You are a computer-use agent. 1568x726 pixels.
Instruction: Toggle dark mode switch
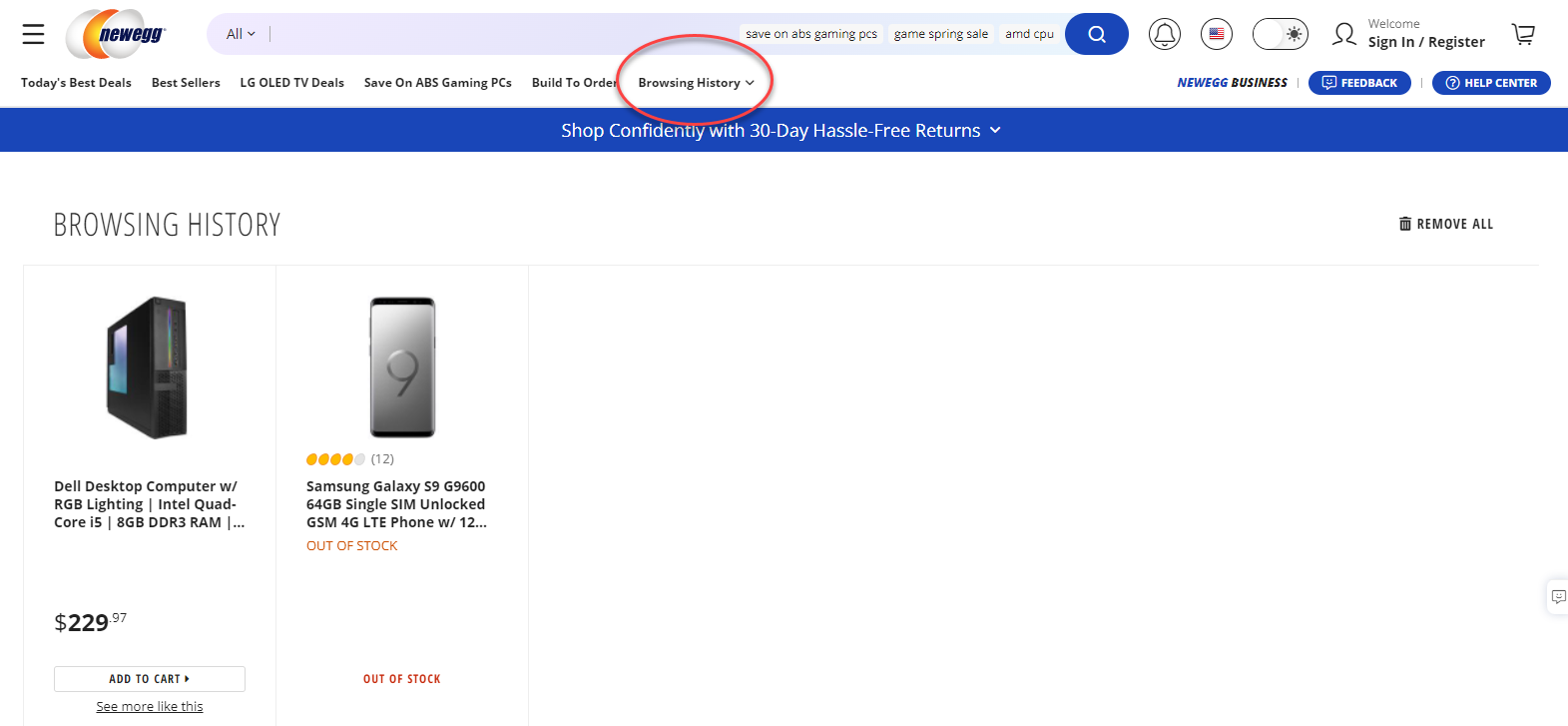(1280, 34)
